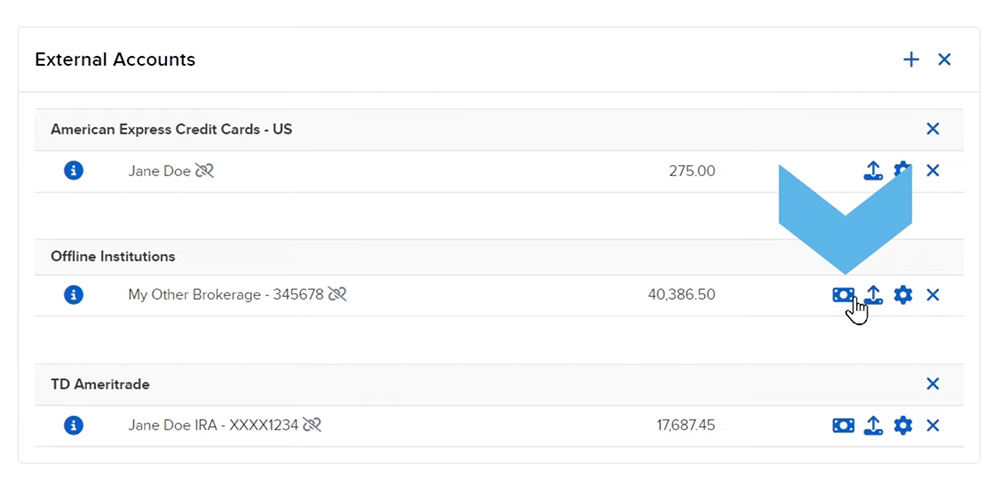The width and height of the screenshot is (1000, 486).
Task: Upload file for My Other Brokerage
Action: click(x=873, y=295)
